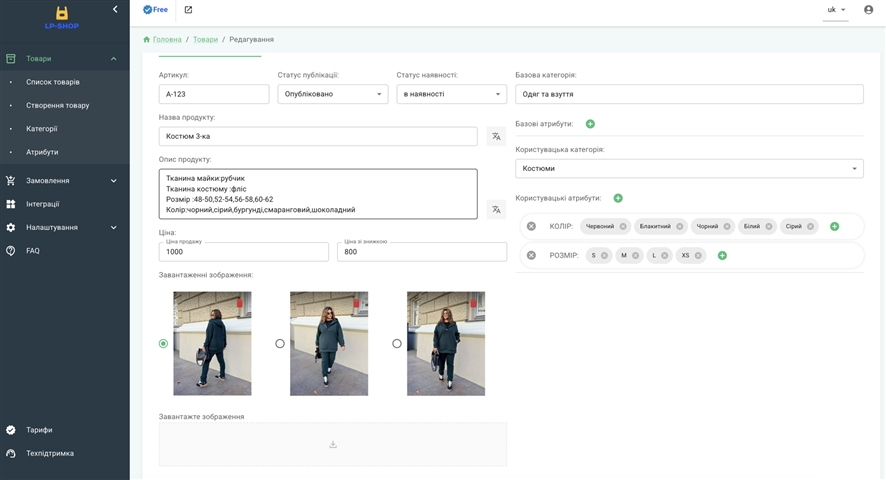Screen dimensions: 886x480
Task: Choose the third image radio button
Action: (397, 344)
